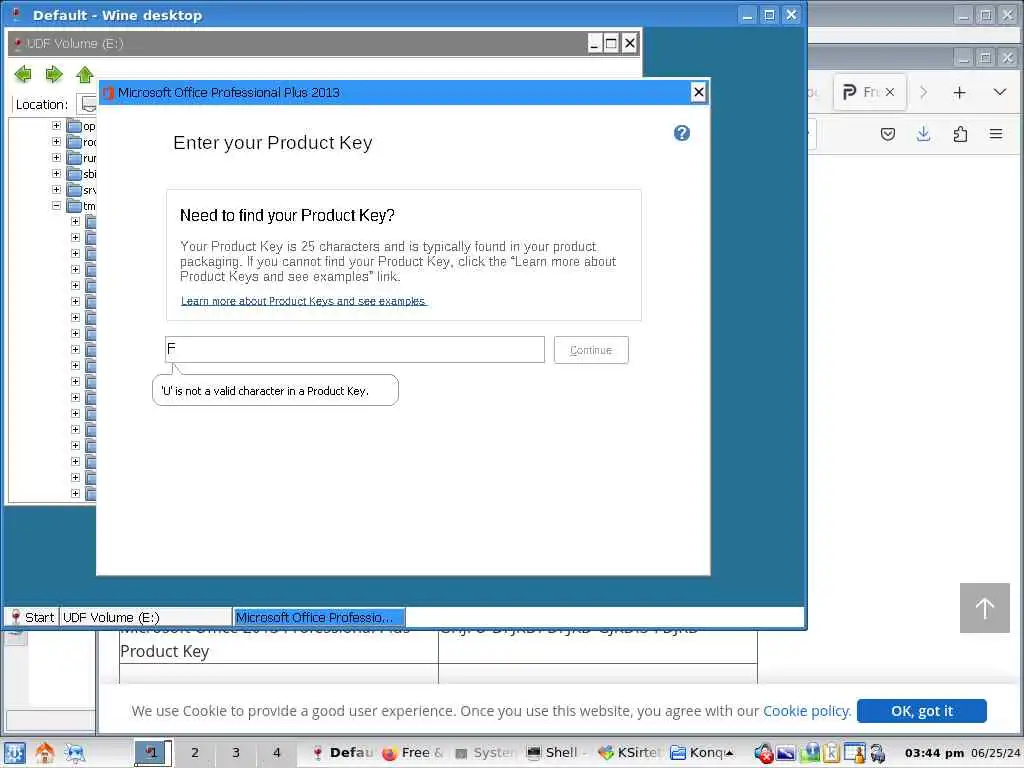This screenshot has height=768, width=1024.
Task: Click the Pocket save icon in Firefox
Action: click(x=888, y=134)
